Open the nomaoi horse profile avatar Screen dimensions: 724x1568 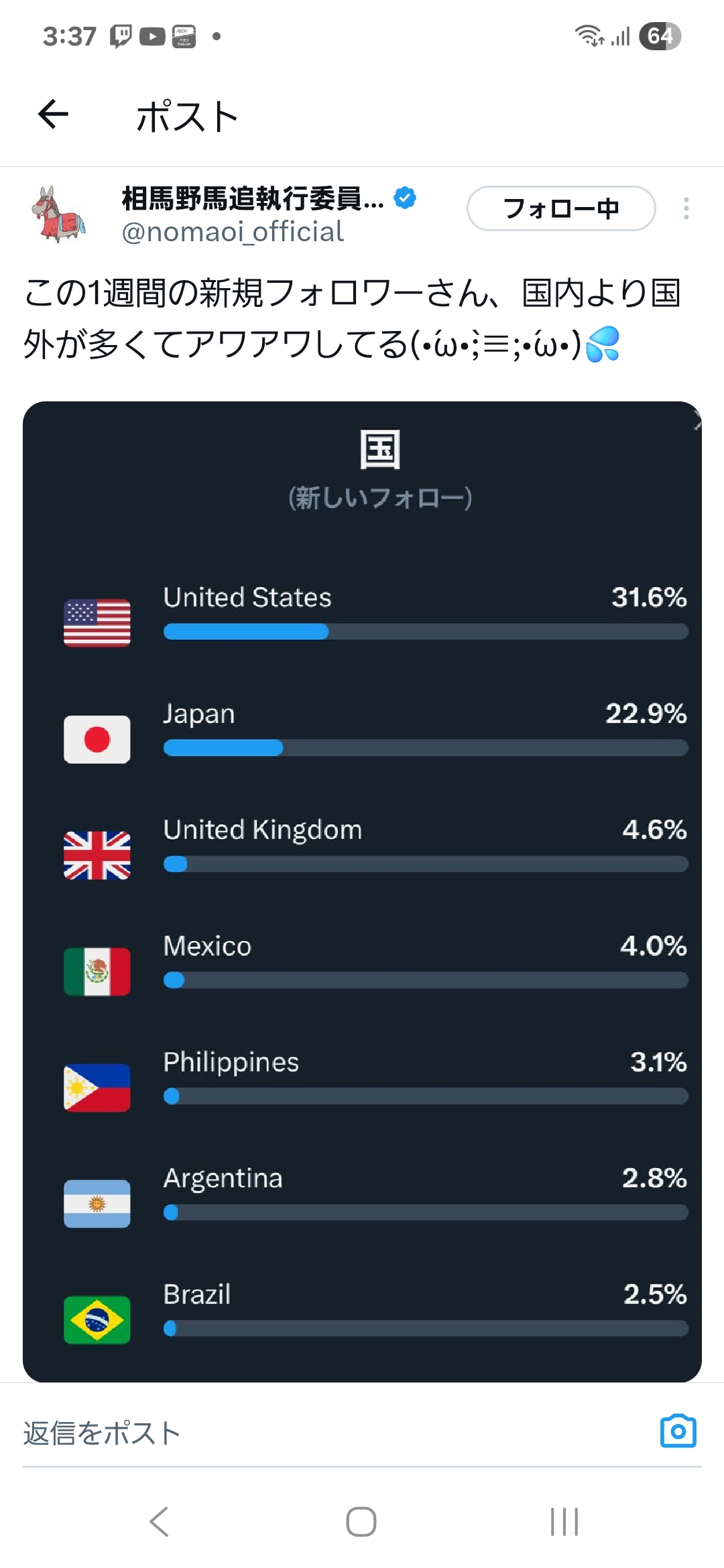click(59, 214)
